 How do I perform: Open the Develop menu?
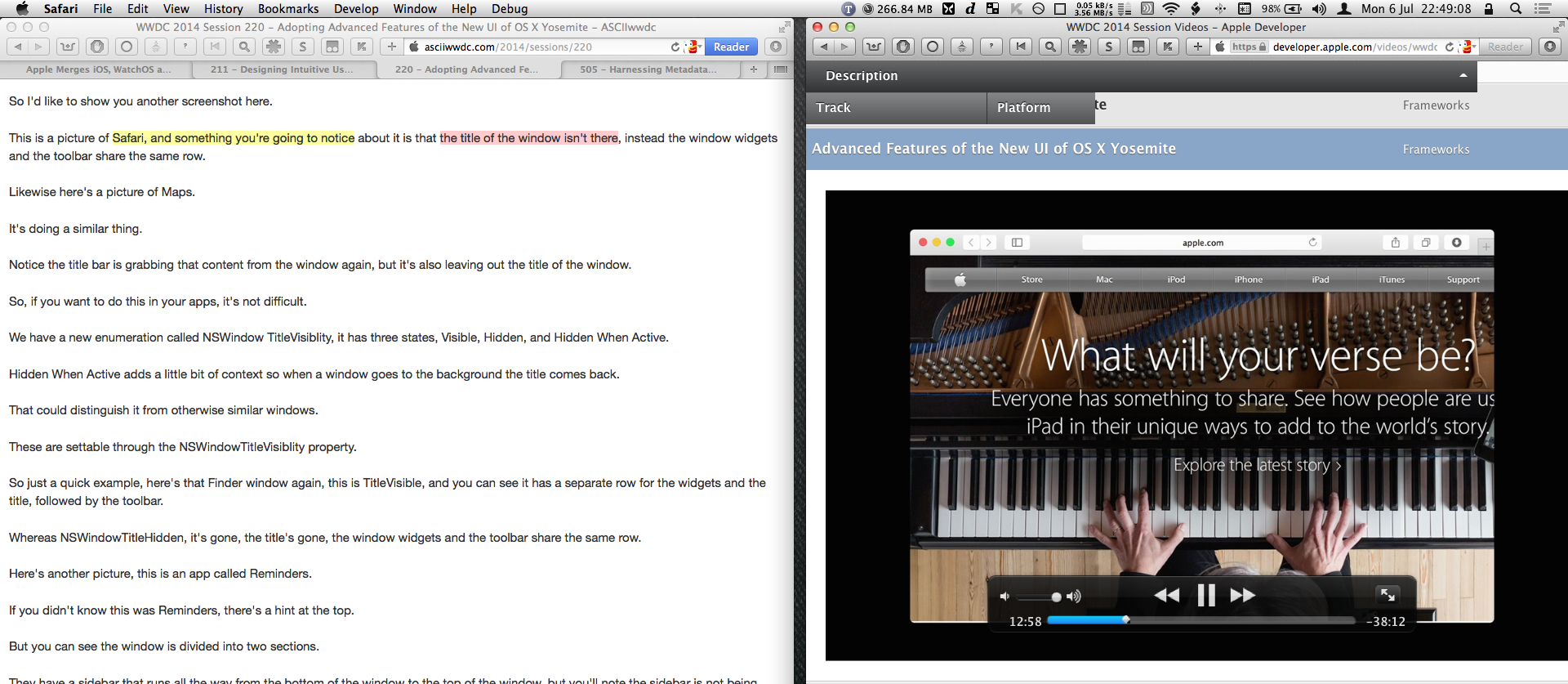pyautogui.click(x=356, y=9)
